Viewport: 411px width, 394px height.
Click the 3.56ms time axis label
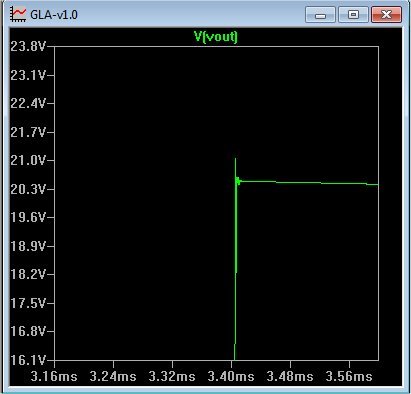coord(349,376)
